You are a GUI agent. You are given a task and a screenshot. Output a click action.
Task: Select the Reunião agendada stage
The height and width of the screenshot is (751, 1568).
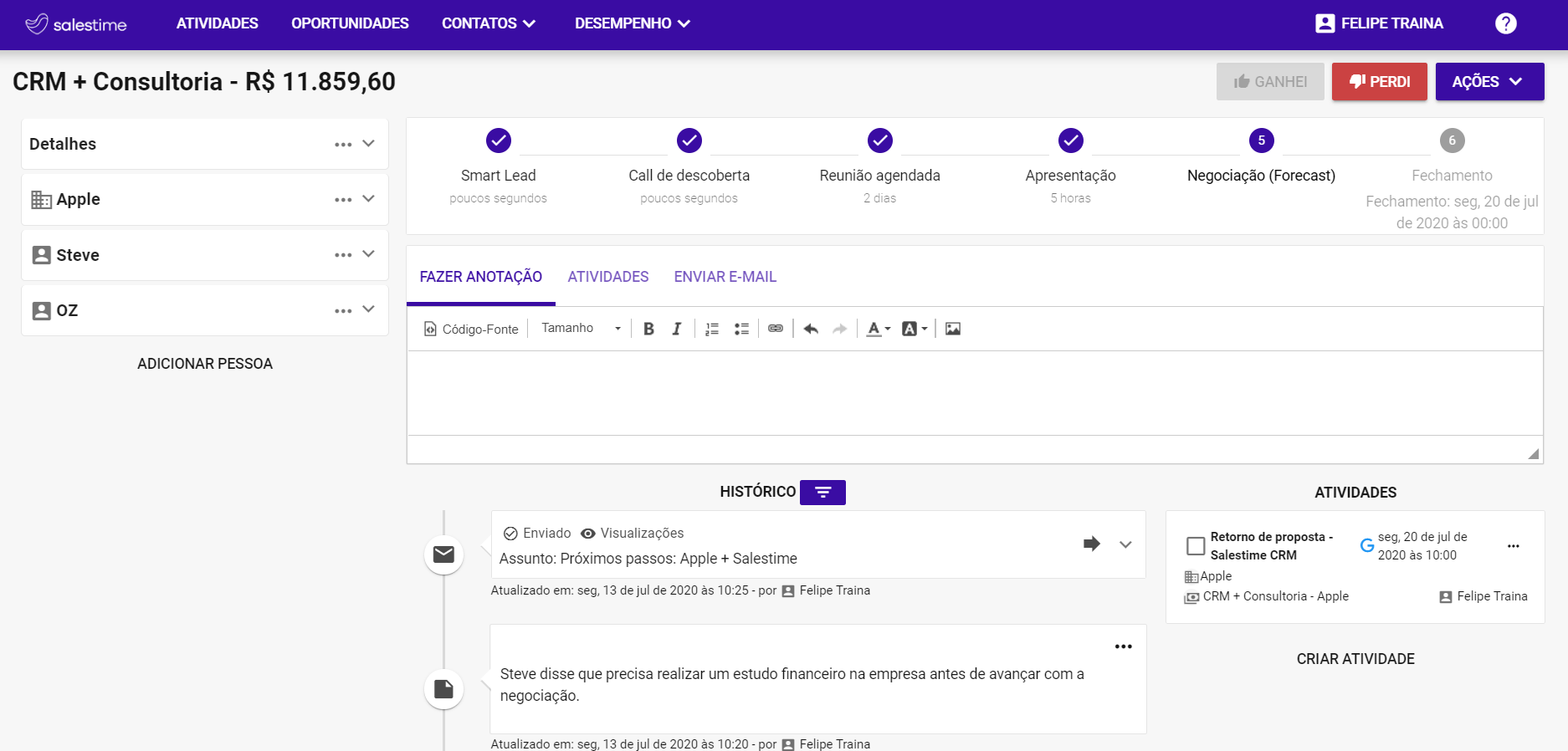tap(880, 140)
